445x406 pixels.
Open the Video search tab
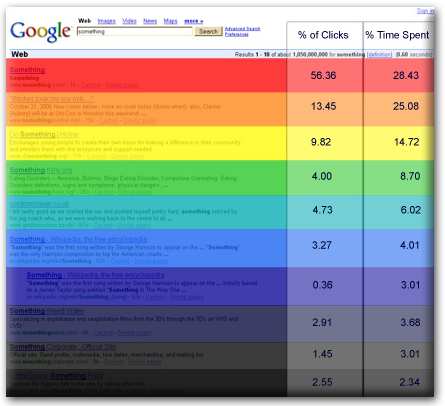pos(129,21)
